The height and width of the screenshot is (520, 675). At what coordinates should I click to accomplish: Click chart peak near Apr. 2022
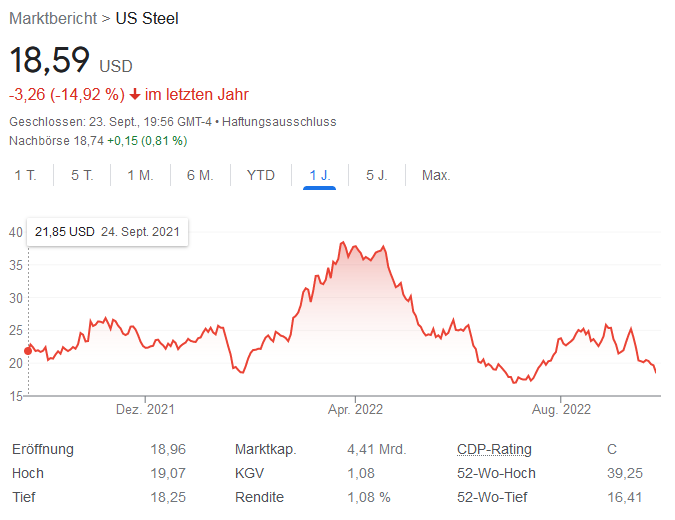[x=343, y=243]
